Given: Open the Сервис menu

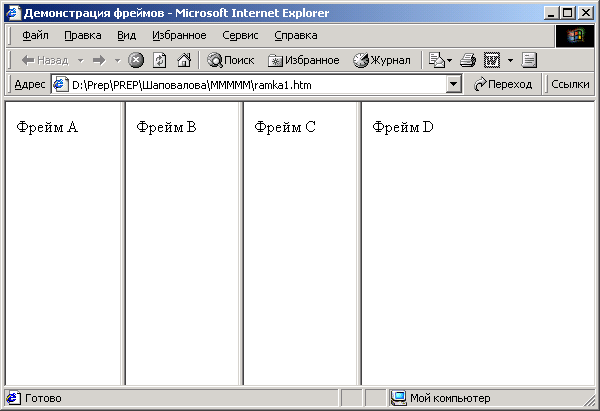Looking at the screenshot, I should 240,35.
